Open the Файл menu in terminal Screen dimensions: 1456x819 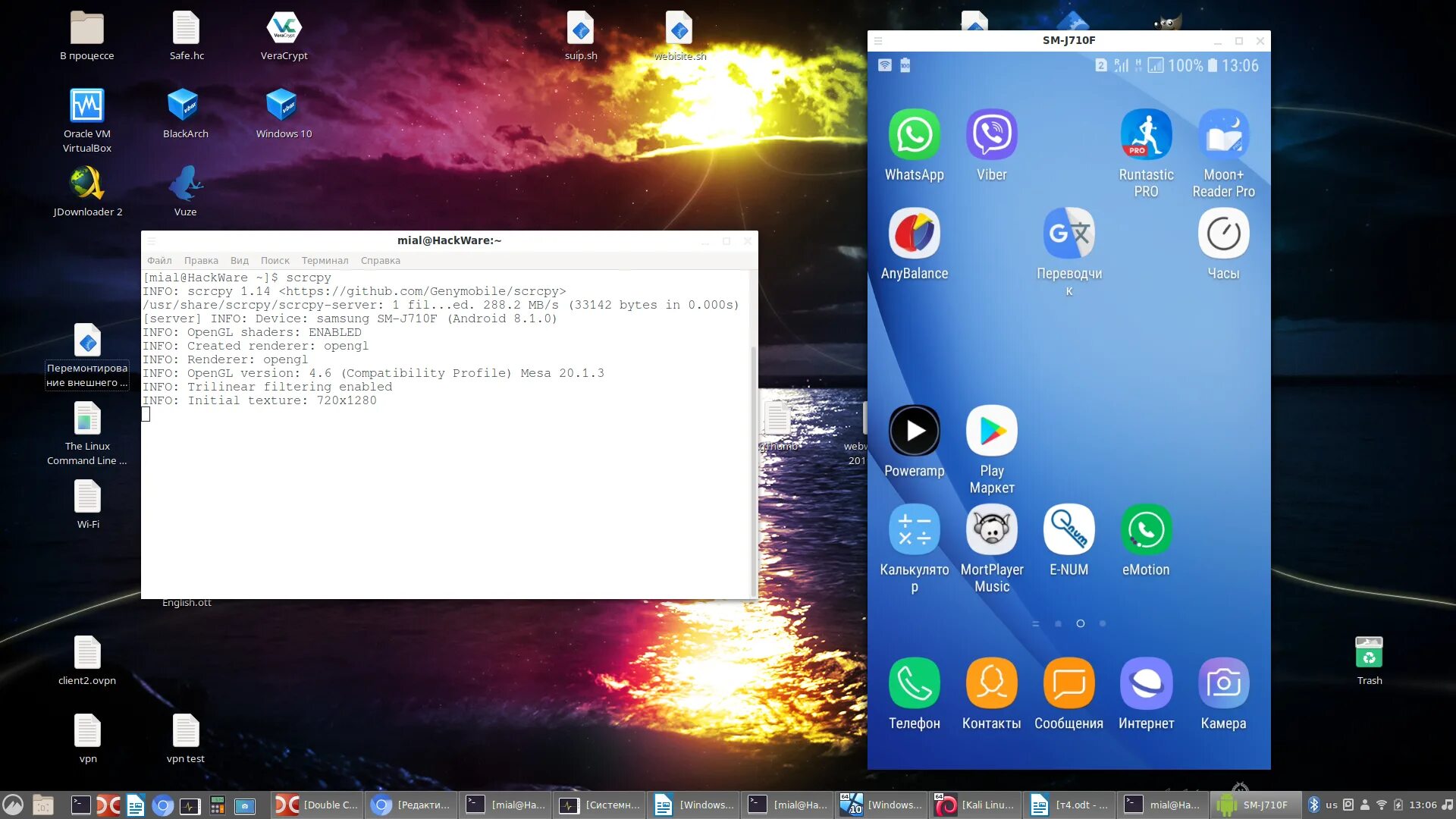[159, 260]
